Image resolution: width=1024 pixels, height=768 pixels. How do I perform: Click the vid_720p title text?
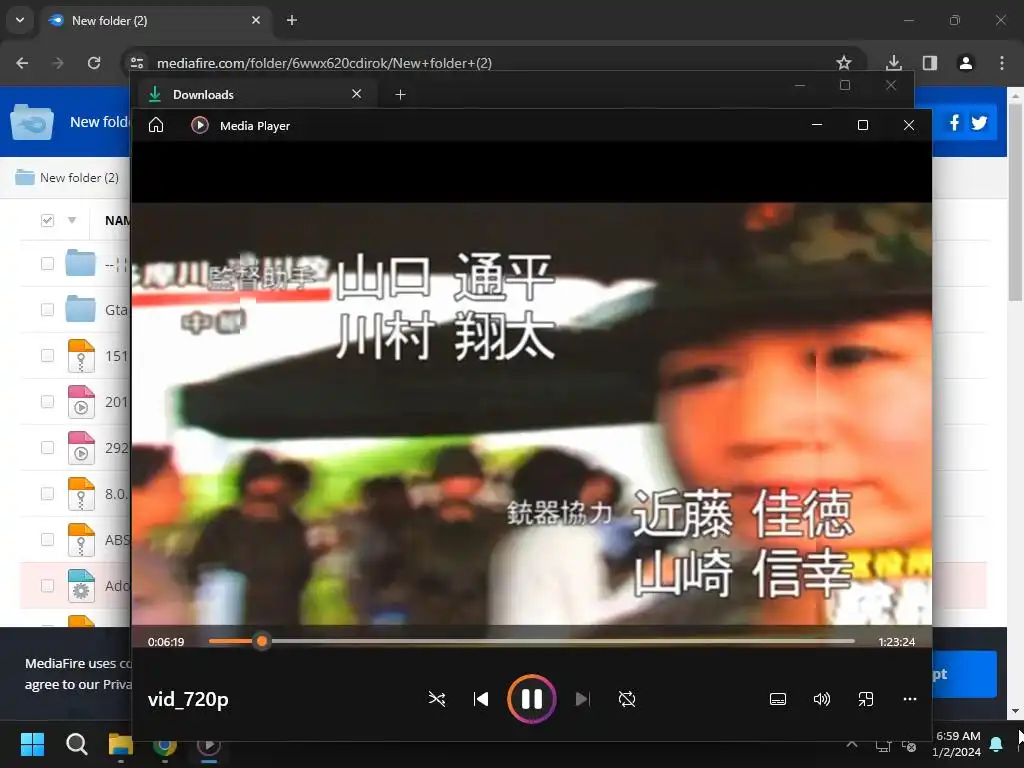pyautogui.click(x=188, y=699)
